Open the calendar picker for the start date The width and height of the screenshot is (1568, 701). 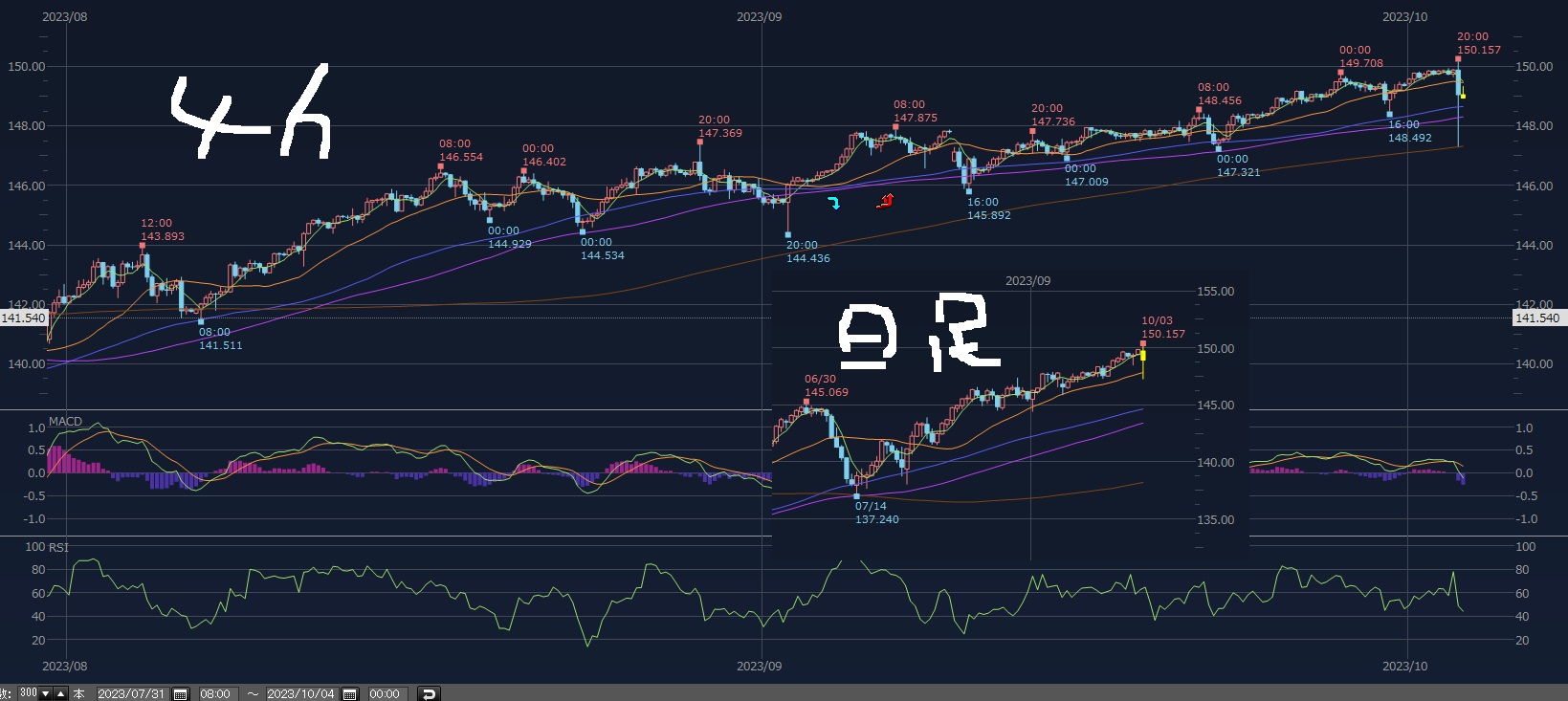point(180,694)
